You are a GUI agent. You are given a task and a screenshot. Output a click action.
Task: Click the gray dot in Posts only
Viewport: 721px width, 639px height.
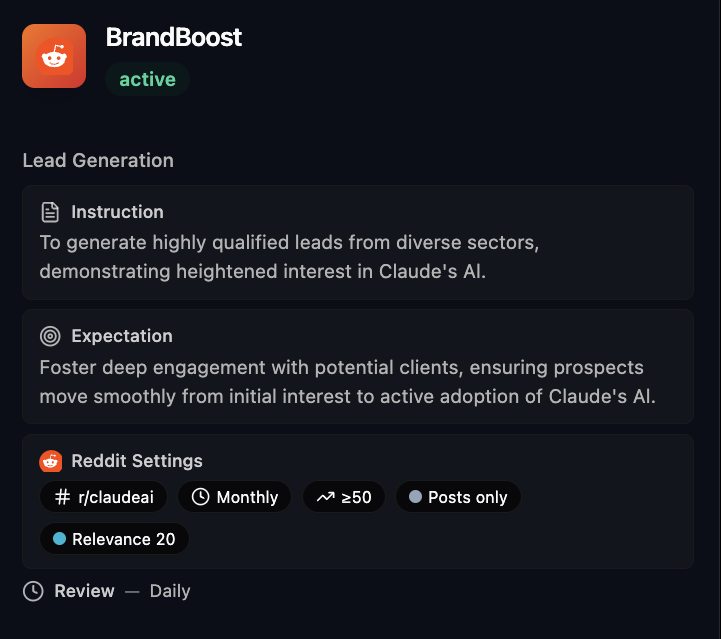(x=416, y=497)
